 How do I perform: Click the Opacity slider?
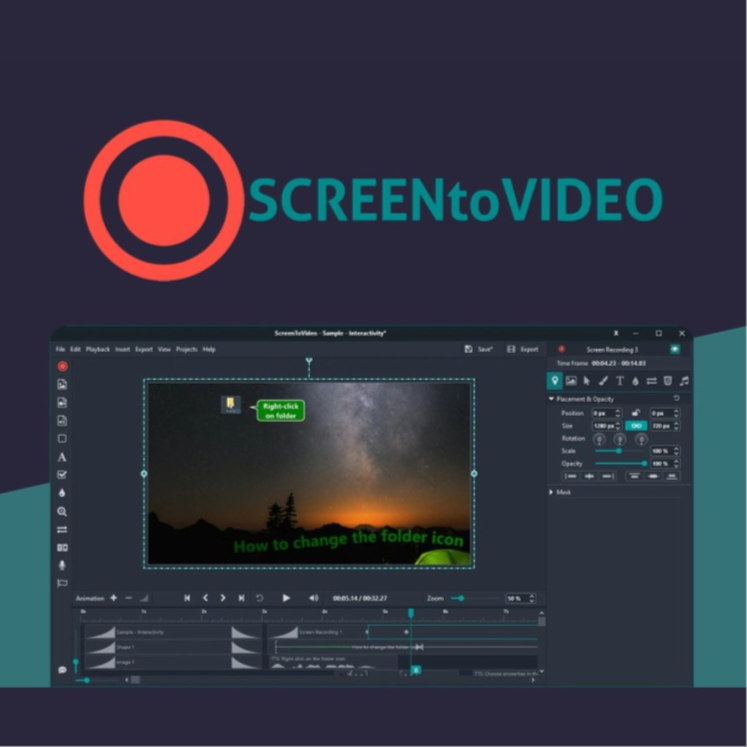pos(620,464)
